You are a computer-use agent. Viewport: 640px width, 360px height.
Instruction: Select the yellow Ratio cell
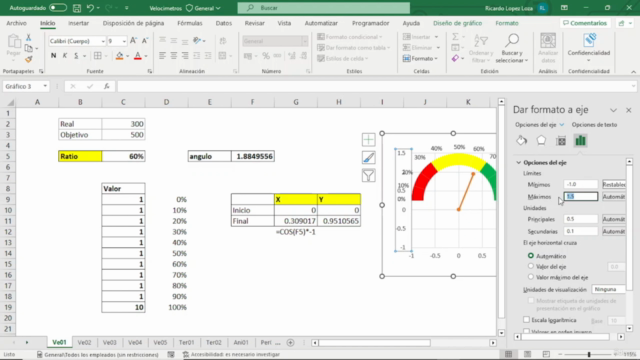click(80, 156)
